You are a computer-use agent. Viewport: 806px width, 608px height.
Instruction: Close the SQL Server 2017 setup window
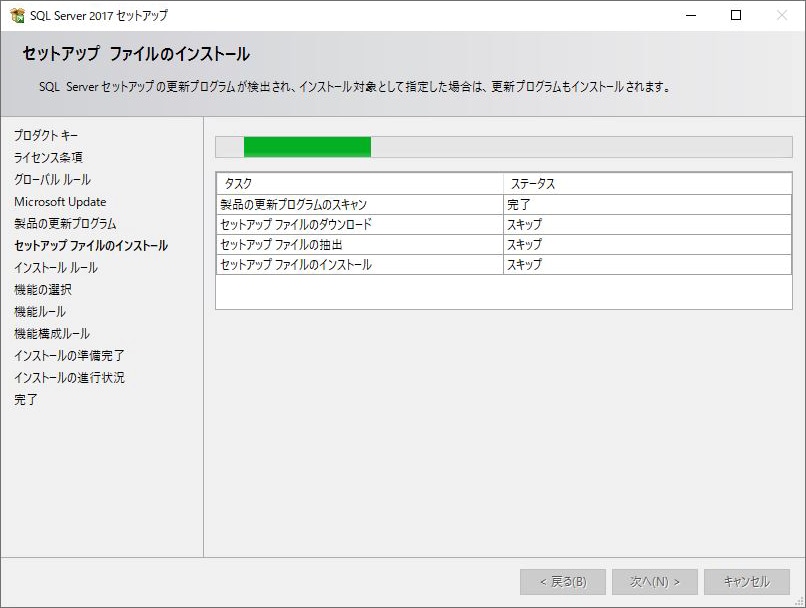[x=781, y=15]
